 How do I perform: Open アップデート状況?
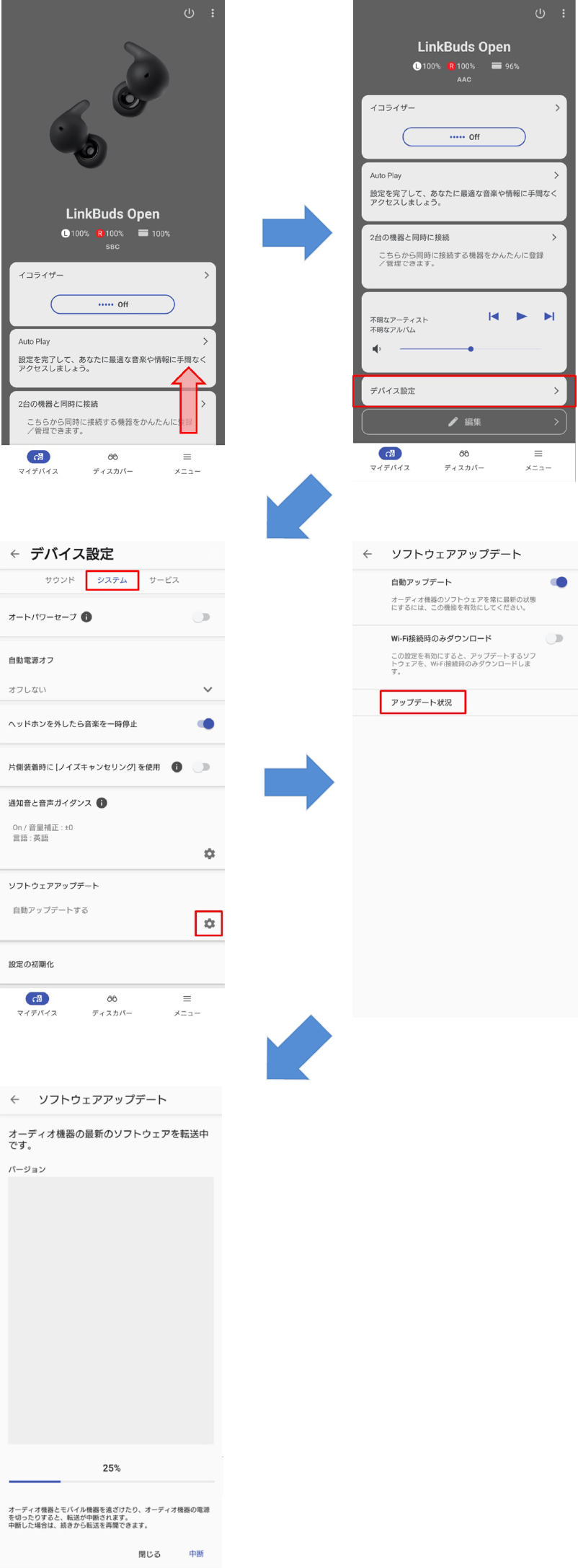tap(422, 702)
